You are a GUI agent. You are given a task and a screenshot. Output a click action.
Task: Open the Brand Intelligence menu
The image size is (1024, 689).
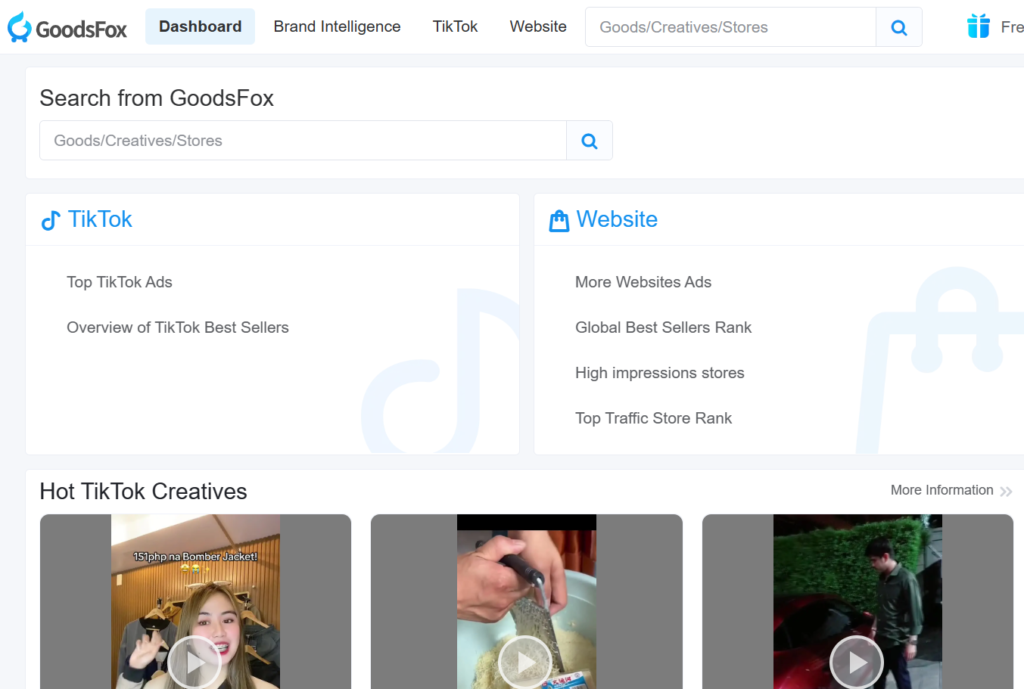tap(337, 27)
